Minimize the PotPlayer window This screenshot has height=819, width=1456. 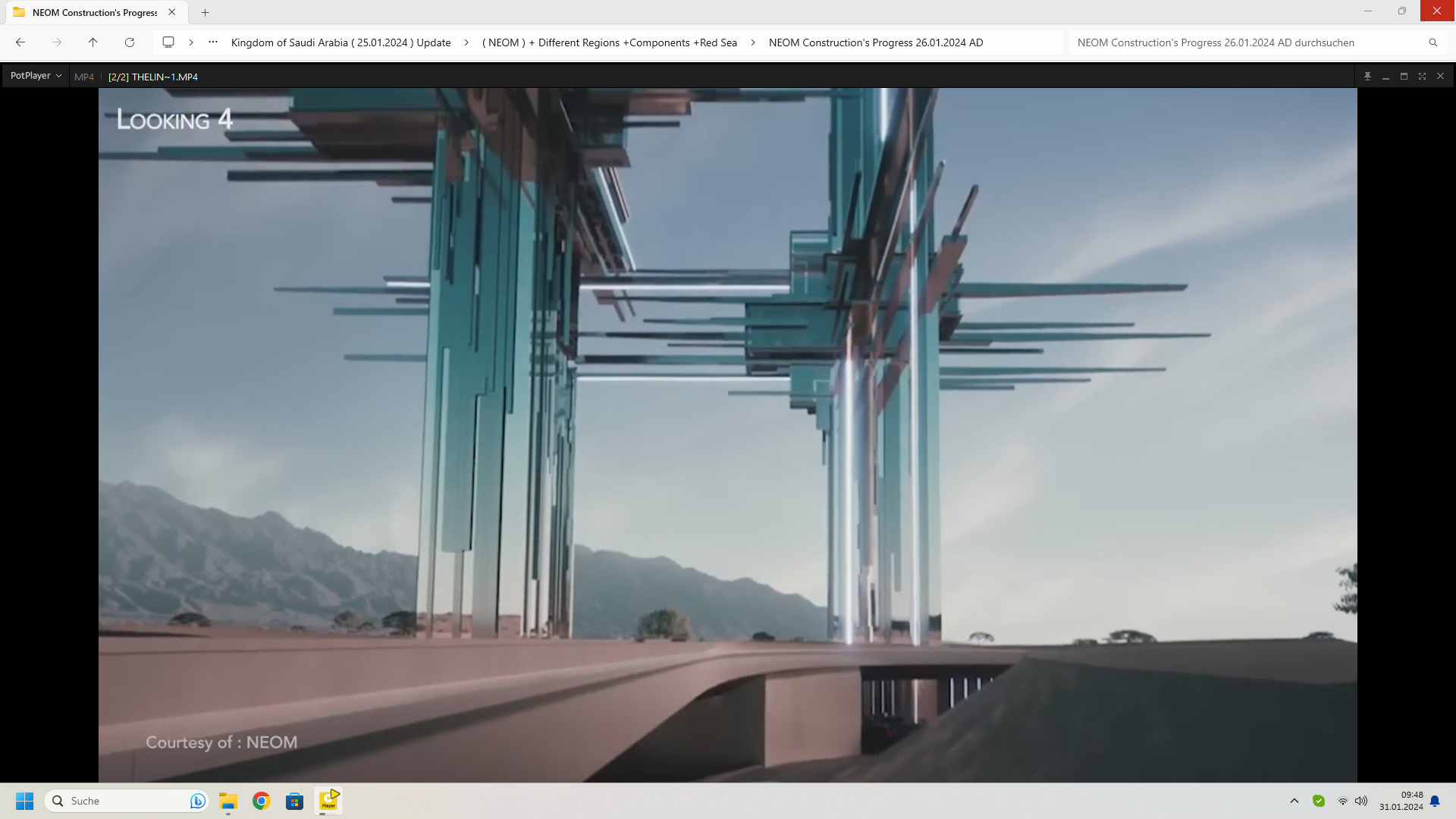tap(1385, 77)
